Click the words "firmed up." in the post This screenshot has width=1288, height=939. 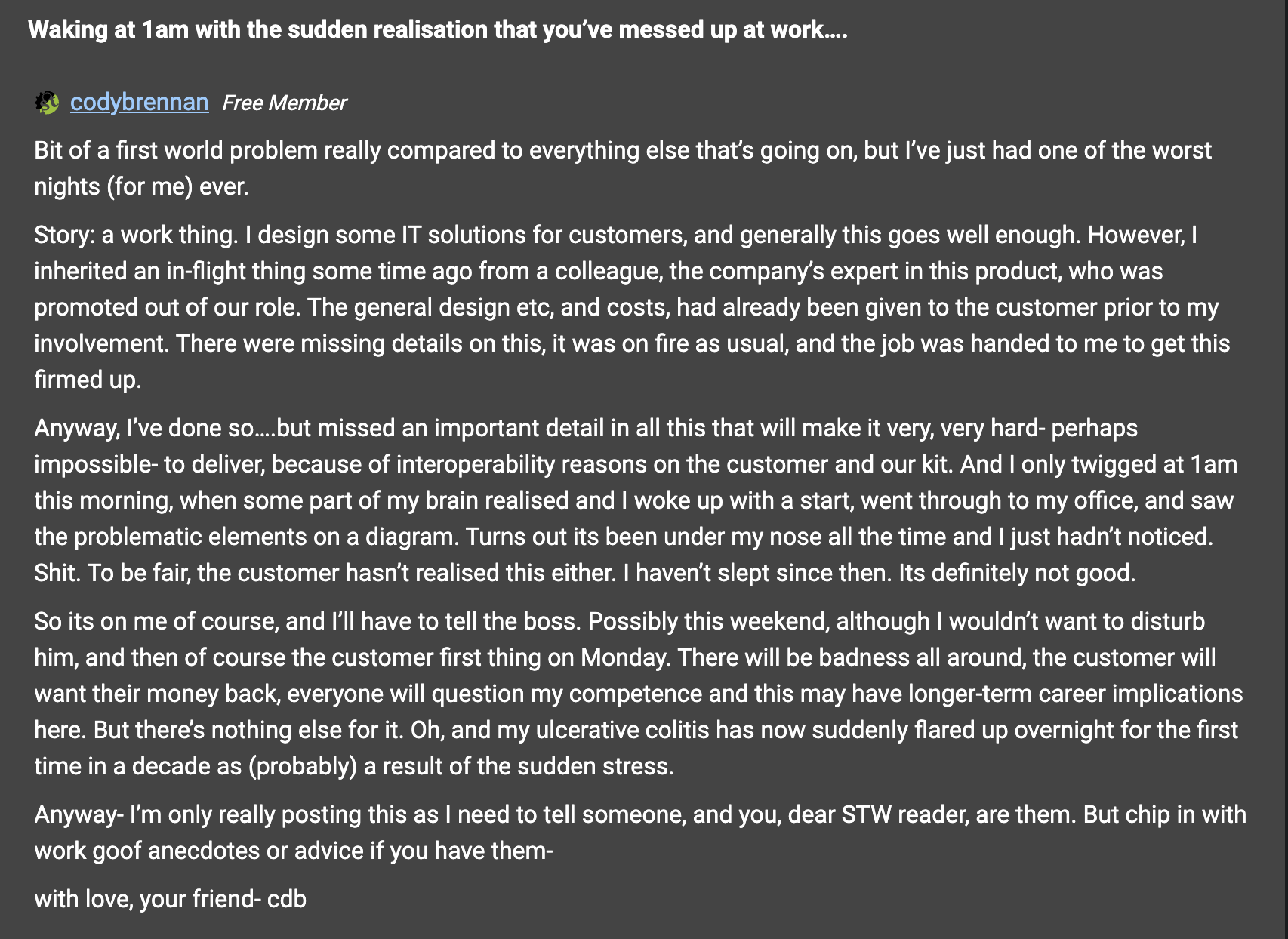pyautogui.click(x=88, y=380)
